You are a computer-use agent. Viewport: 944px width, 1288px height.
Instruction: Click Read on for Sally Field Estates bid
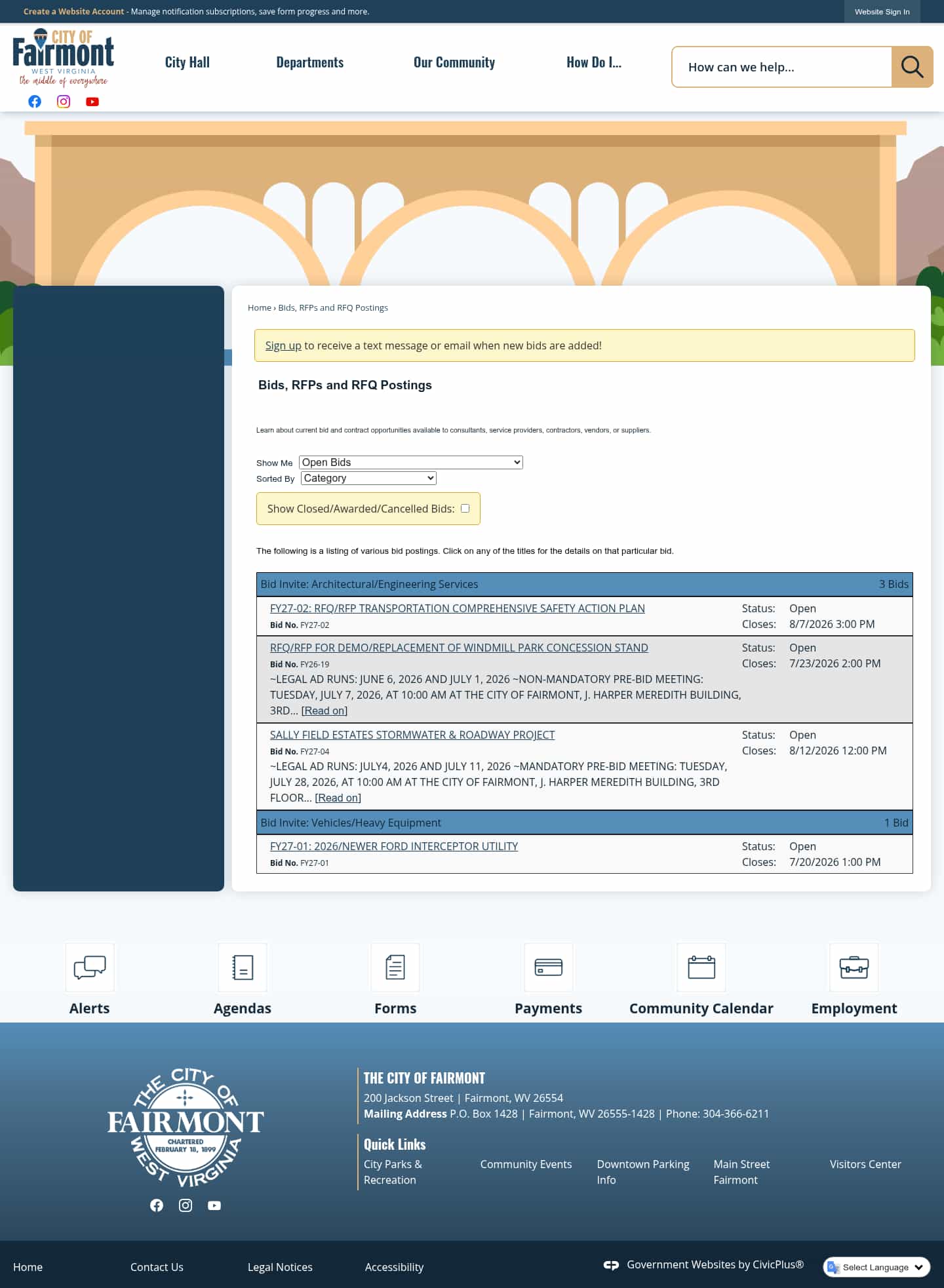(338, 798)
